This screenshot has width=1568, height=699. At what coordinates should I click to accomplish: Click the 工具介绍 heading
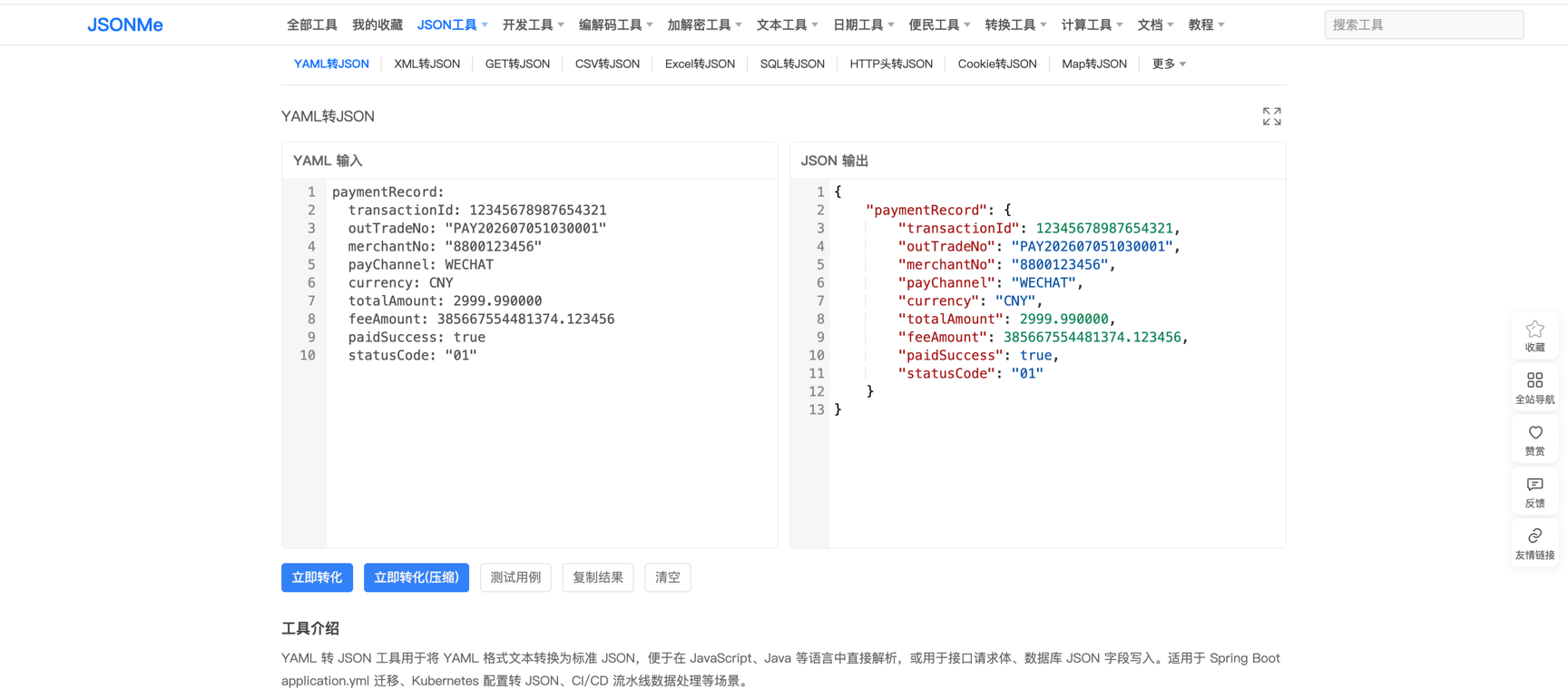[x=310, y=628]
